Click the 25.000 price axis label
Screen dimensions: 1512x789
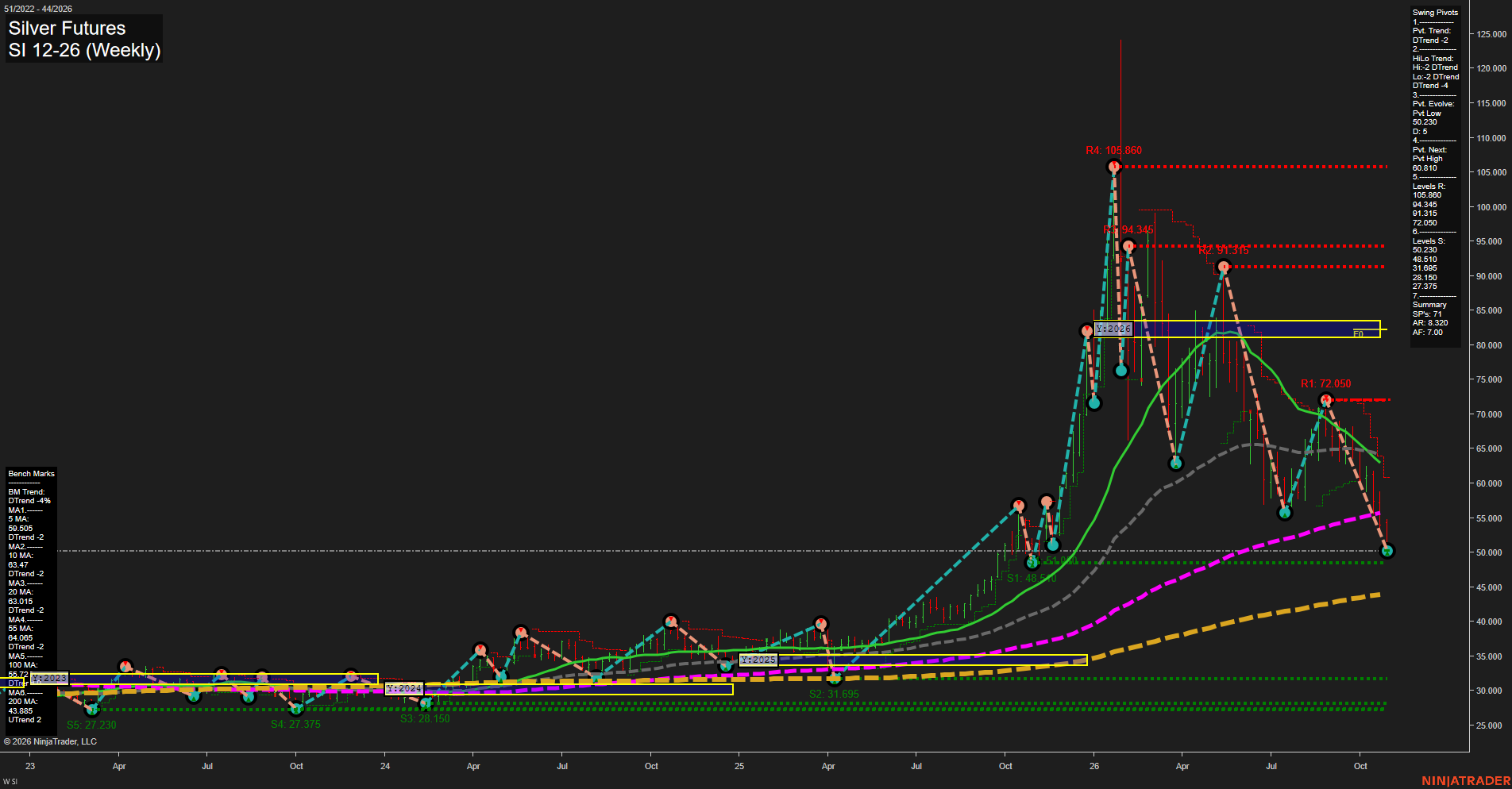[1489, 725]
